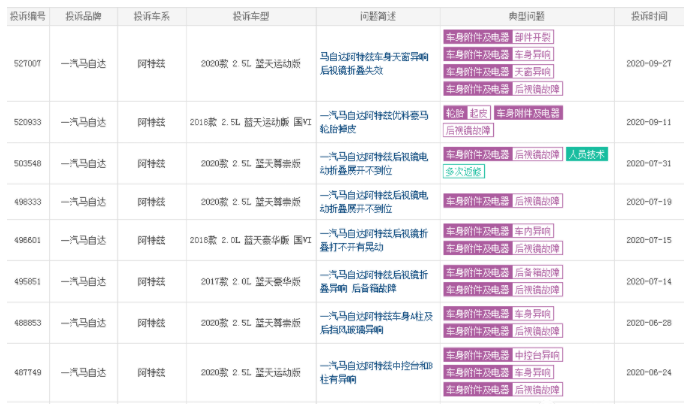
Task: Click the 后视镜故障 tag in row 520933
Action: (x=468, y=130)
